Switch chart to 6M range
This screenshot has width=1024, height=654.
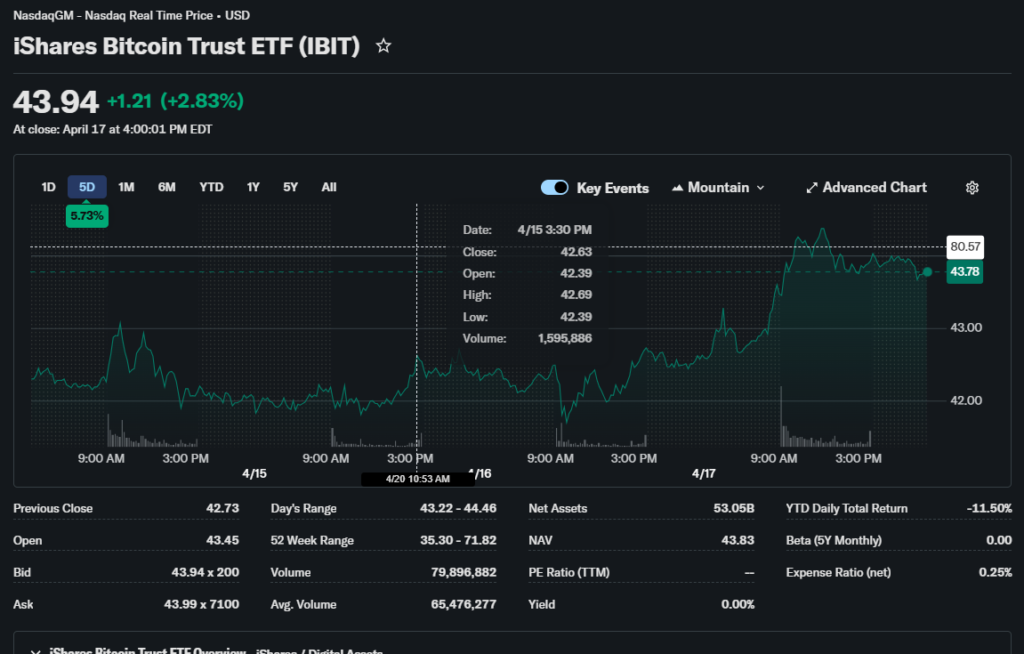[166, 187]
